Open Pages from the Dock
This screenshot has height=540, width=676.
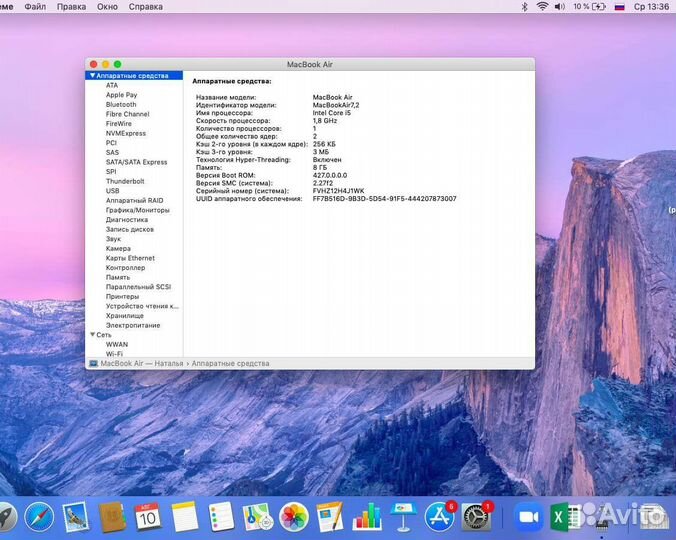[330, 517]
